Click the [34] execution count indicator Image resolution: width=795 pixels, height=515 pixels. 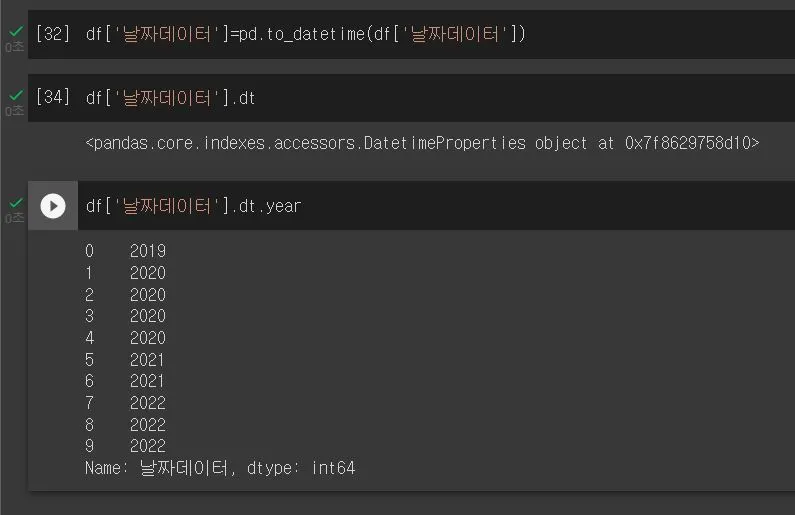(x=53, y=97)
